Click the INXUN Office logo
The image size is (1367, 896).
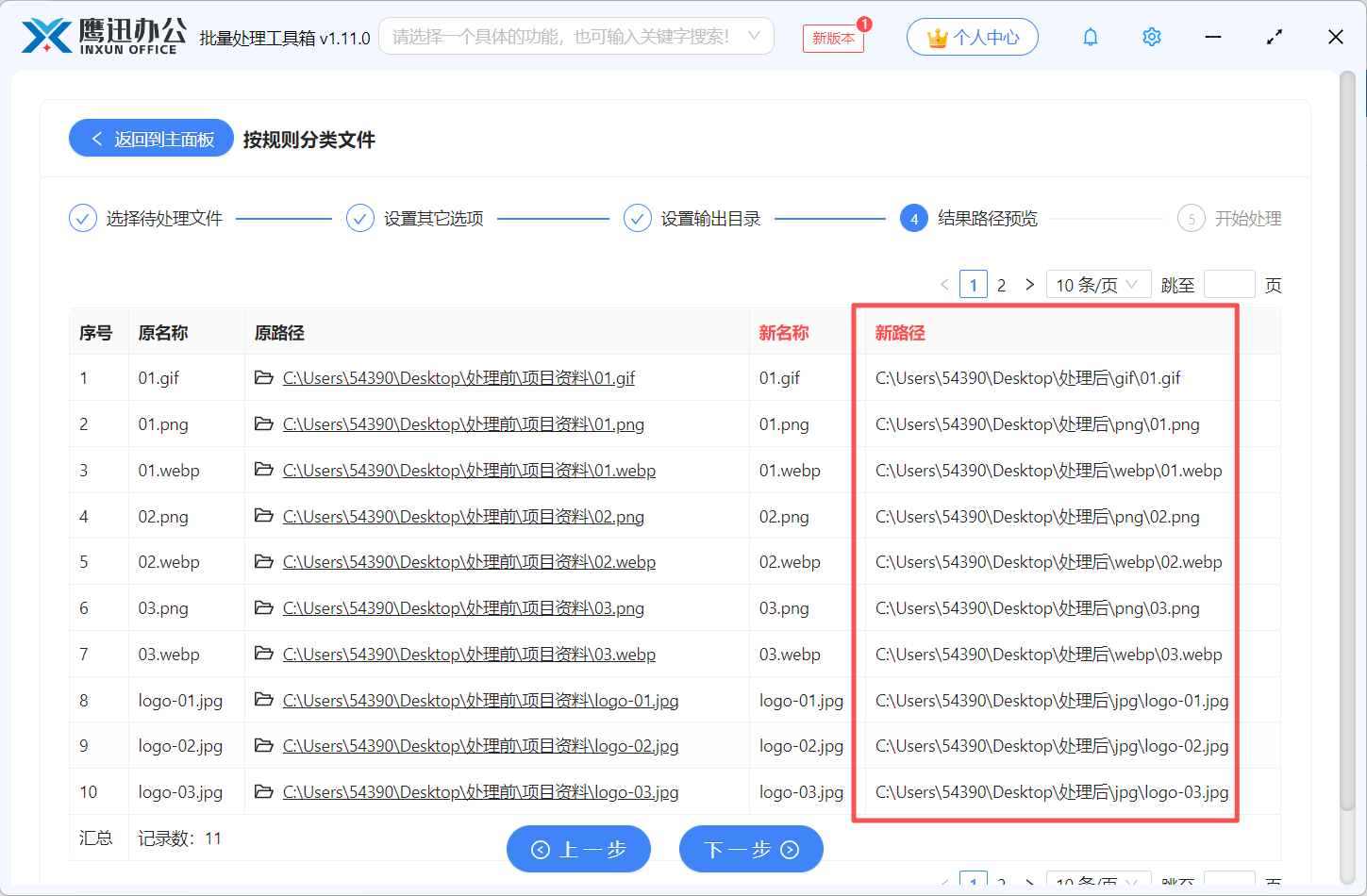tap(104, 37)
